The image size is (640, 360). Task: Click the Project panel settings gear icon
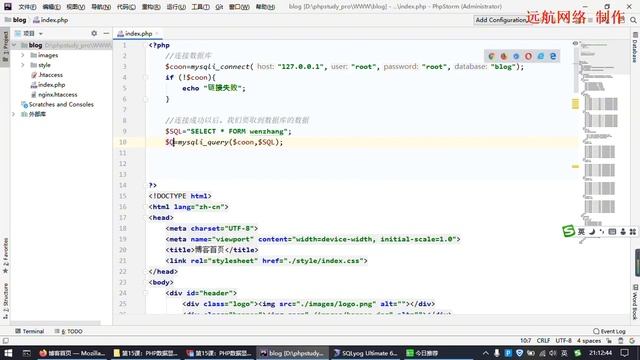(x=94, y=33)
